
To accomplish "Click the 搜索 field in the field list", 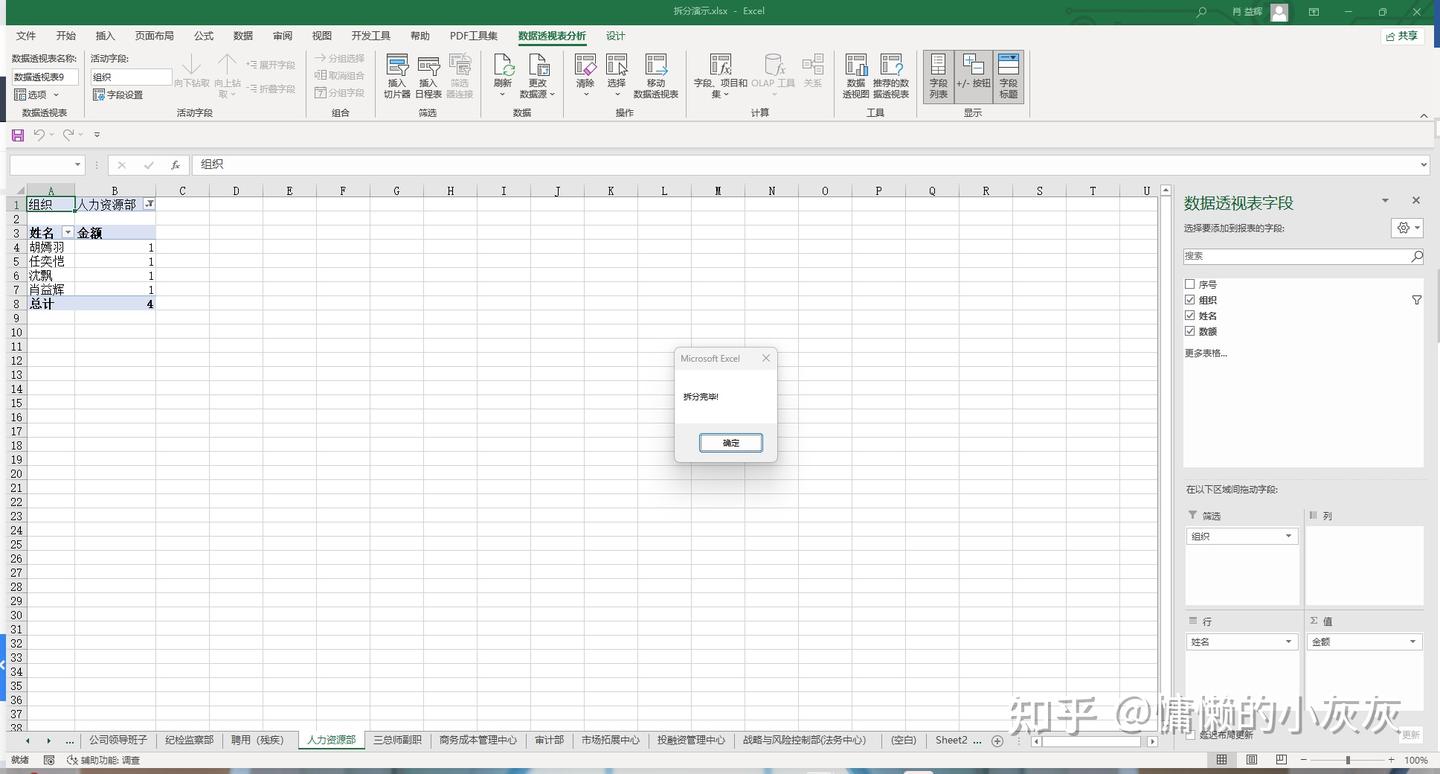I will (1297, 255).
